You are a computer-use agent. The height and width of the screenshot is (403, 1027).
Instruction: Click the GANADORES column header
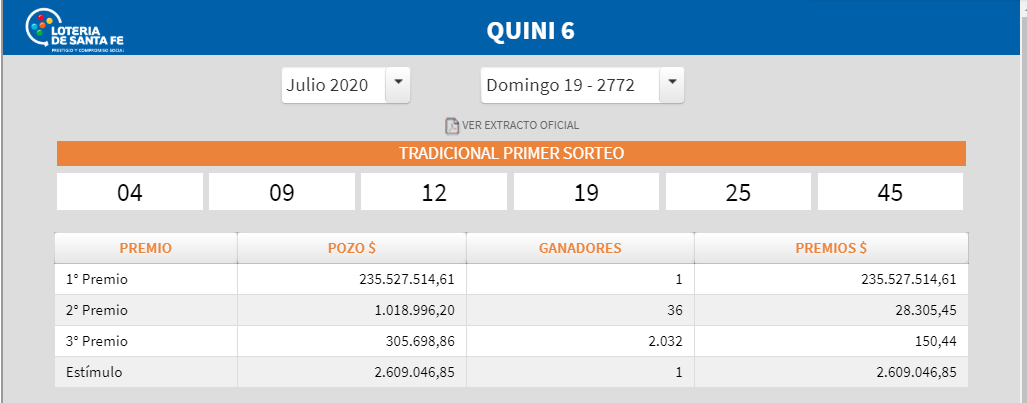580,247
